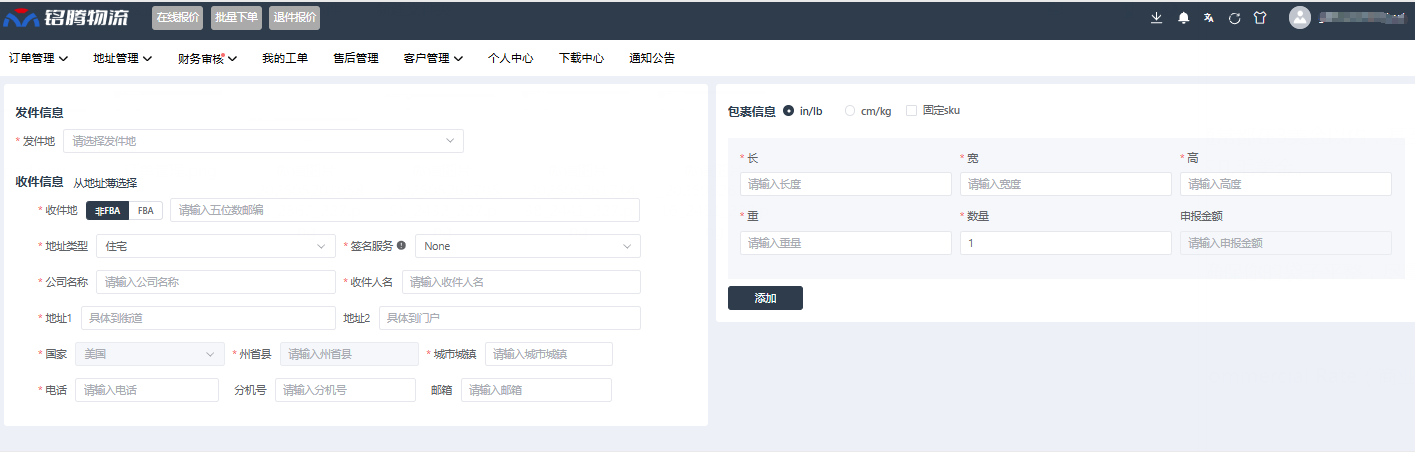The width and height of the screenshot is (1415, 452).
Task: Click the 州省县 input field
Action: 349,354
